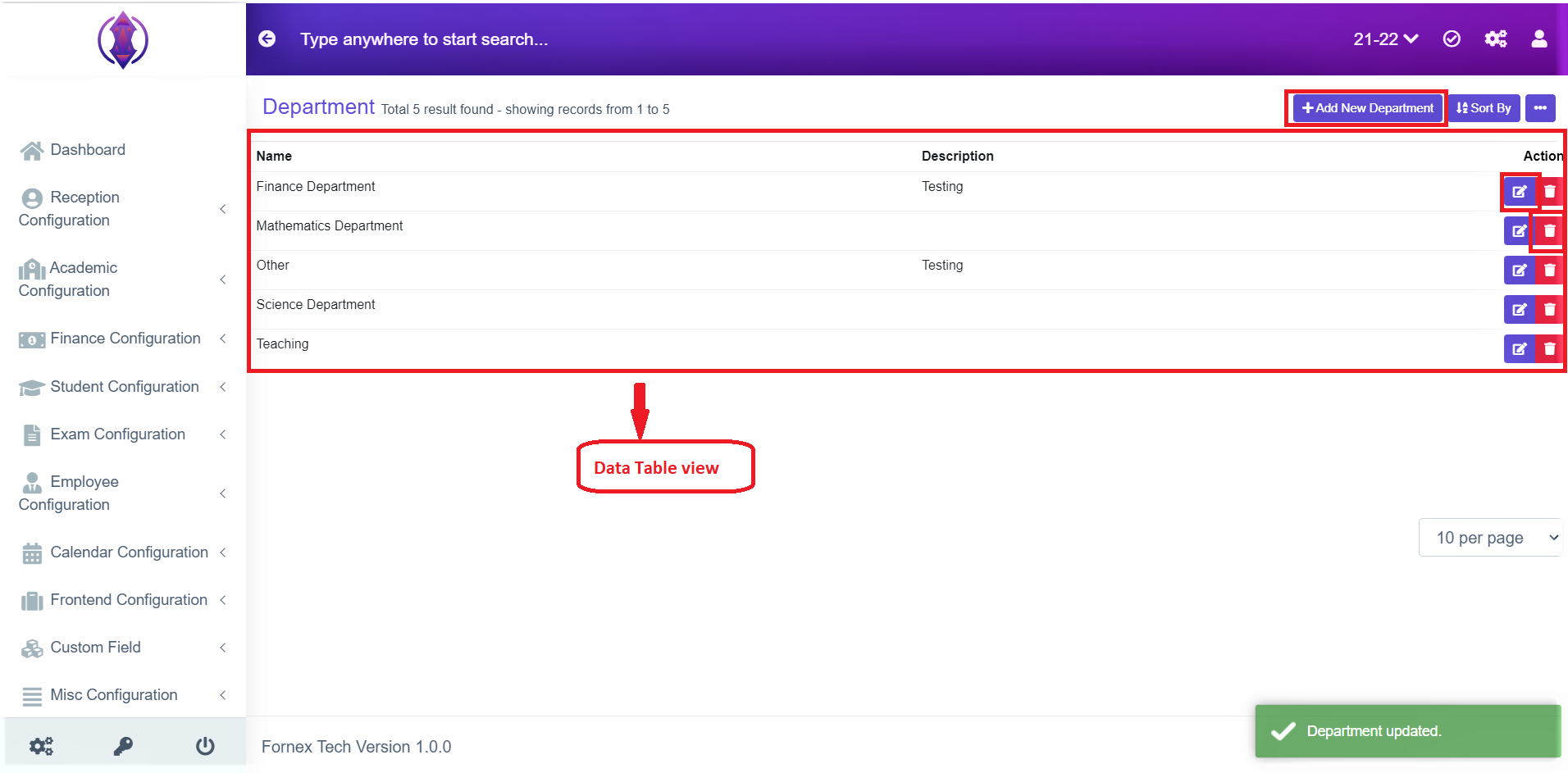Expand Finance Configuration chevron

(x=223, y=339)
